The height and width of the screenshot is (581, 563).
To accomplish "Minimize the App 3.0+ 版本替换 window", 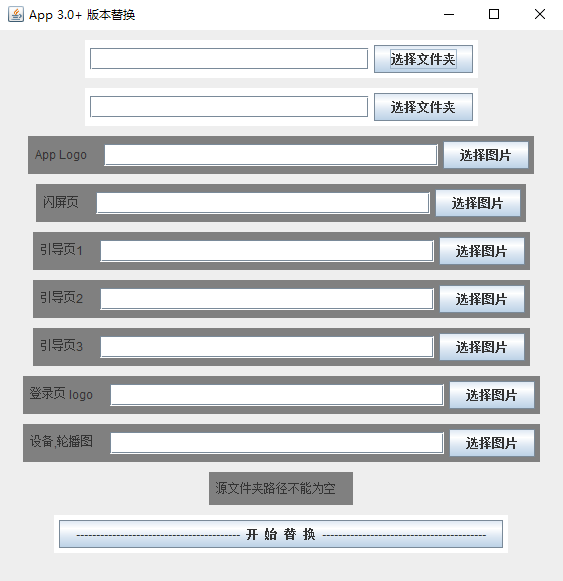I will pos(449,14).
